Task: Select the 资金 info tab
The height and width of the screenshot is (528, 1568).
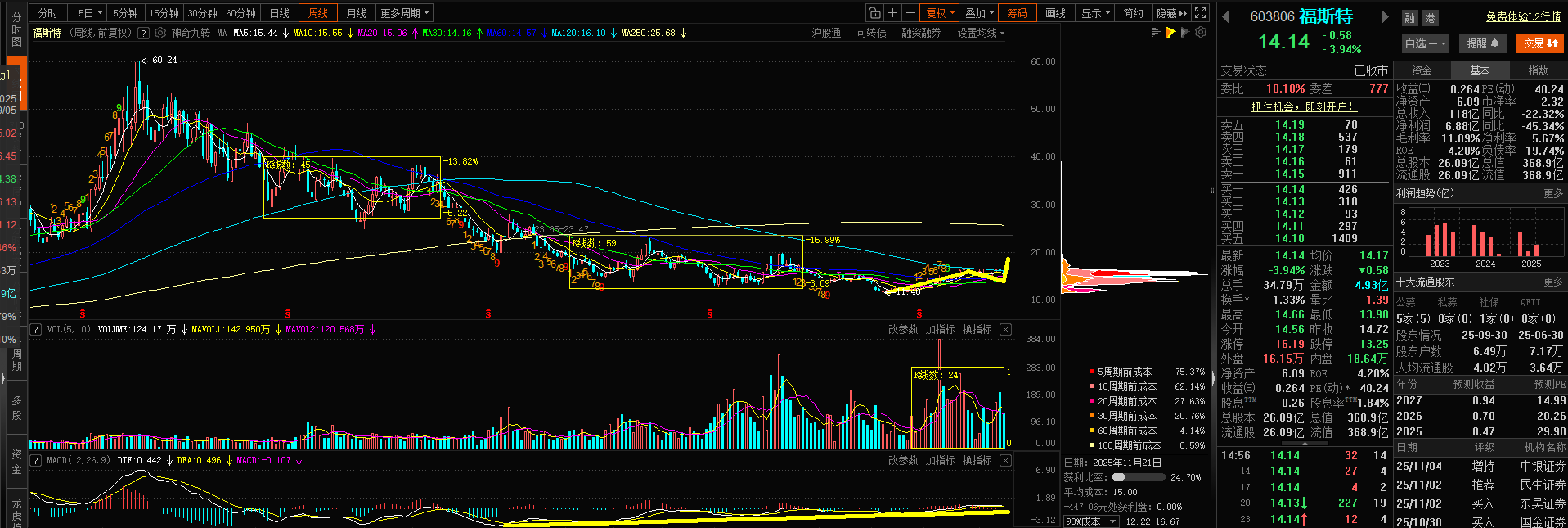Action: [1422, 70]
